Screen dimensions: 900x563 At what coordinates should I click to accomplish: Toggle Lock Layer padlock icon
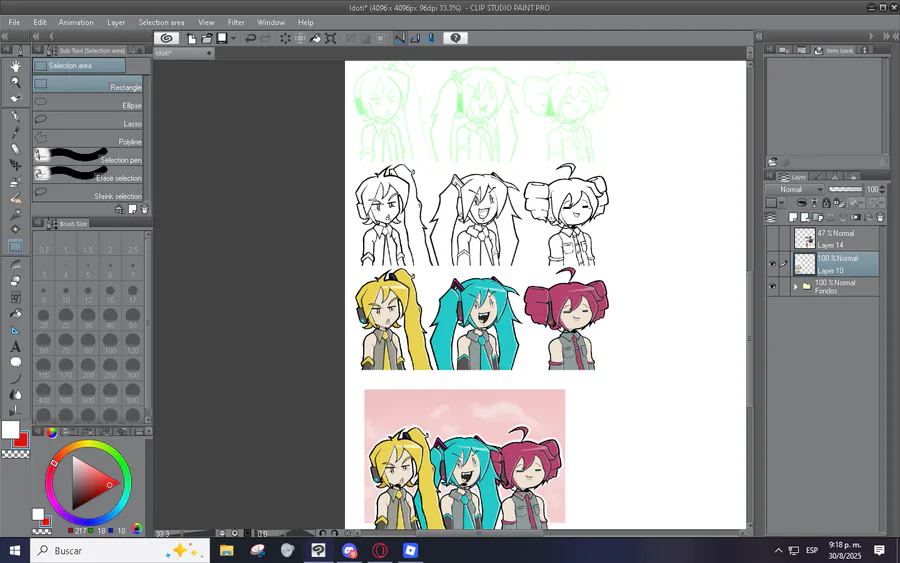point(826,203)
